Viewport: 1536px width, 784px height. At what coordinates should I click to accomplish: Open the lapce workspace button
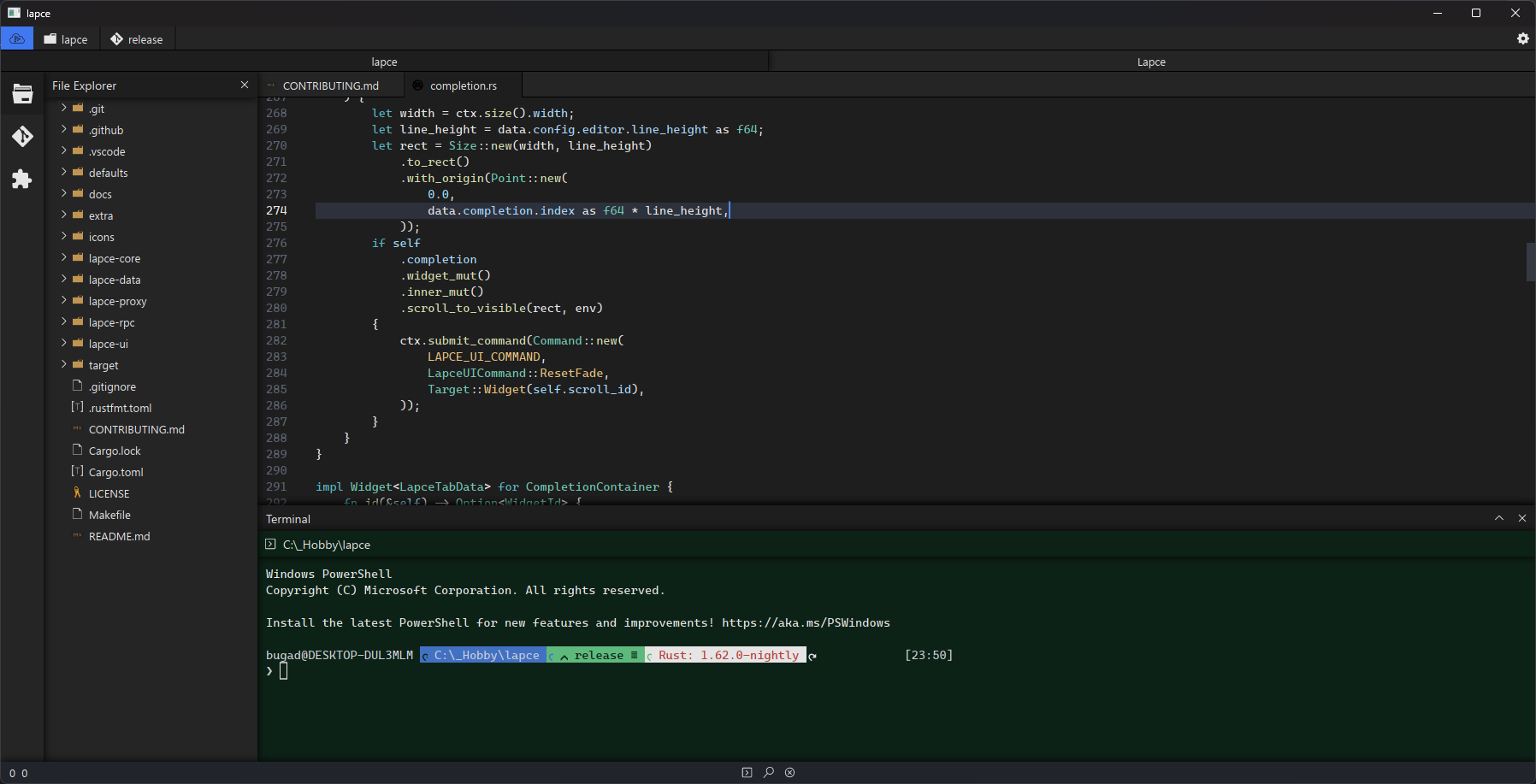tap(66, 38)
